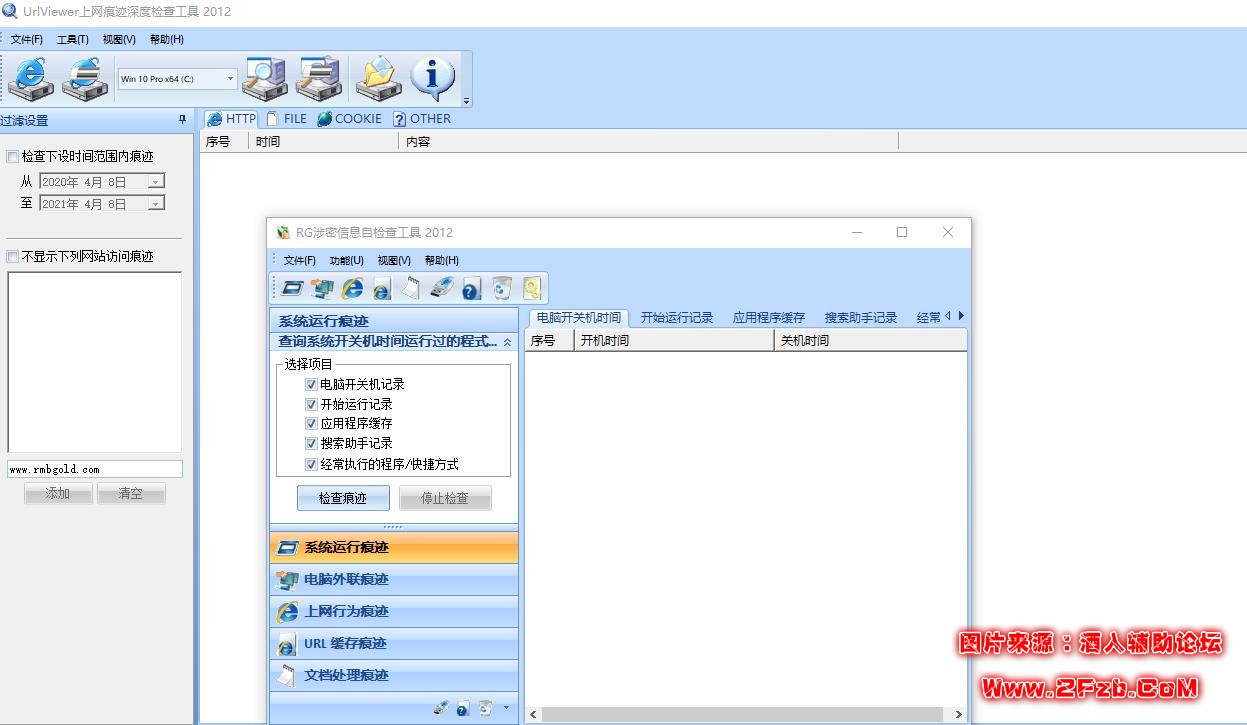
Task: Click the open folder icon in UrlViewer toolbar
Action: 378,77
